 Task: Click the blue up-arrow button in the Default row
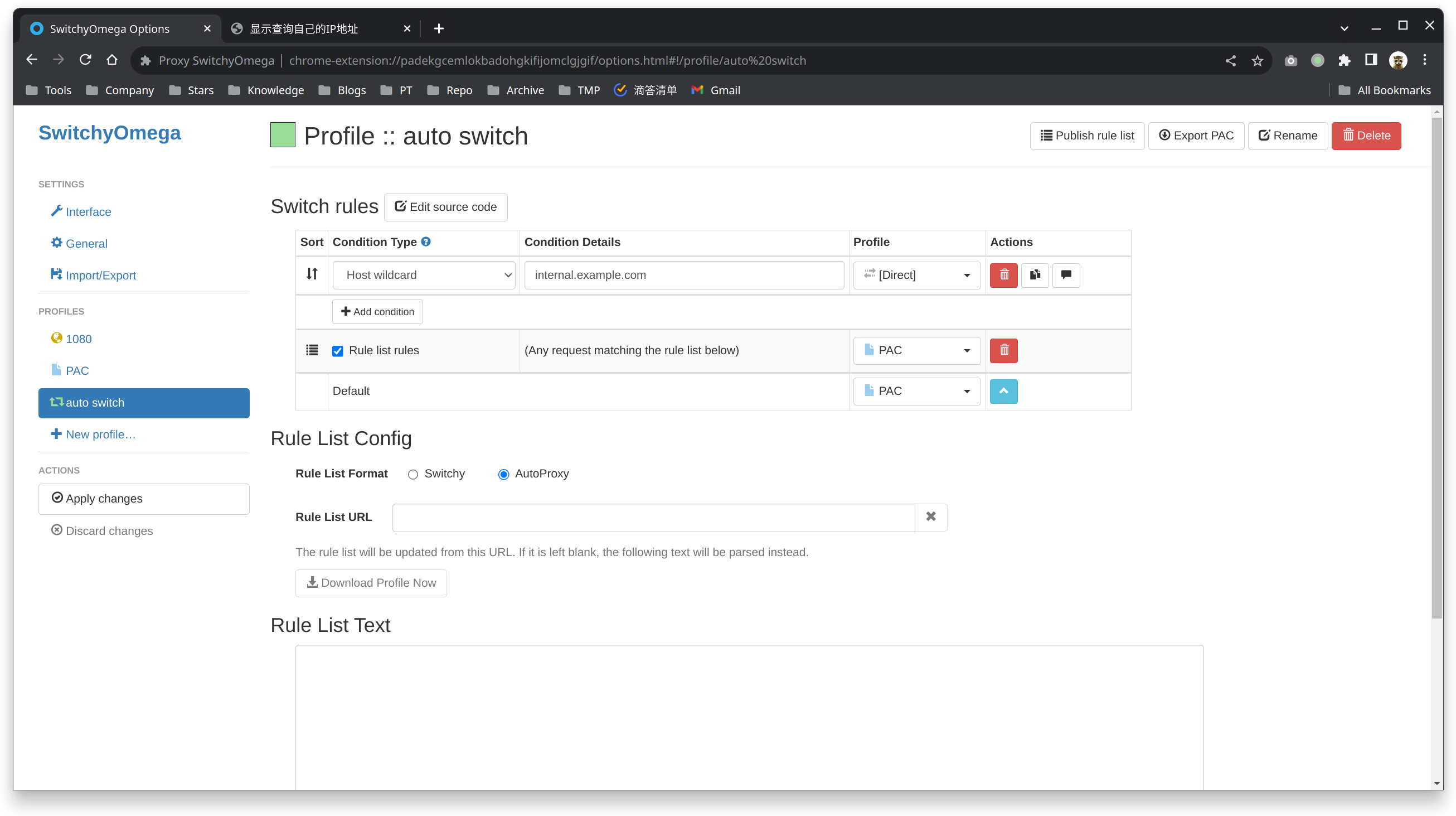[x=1003, y=392]
